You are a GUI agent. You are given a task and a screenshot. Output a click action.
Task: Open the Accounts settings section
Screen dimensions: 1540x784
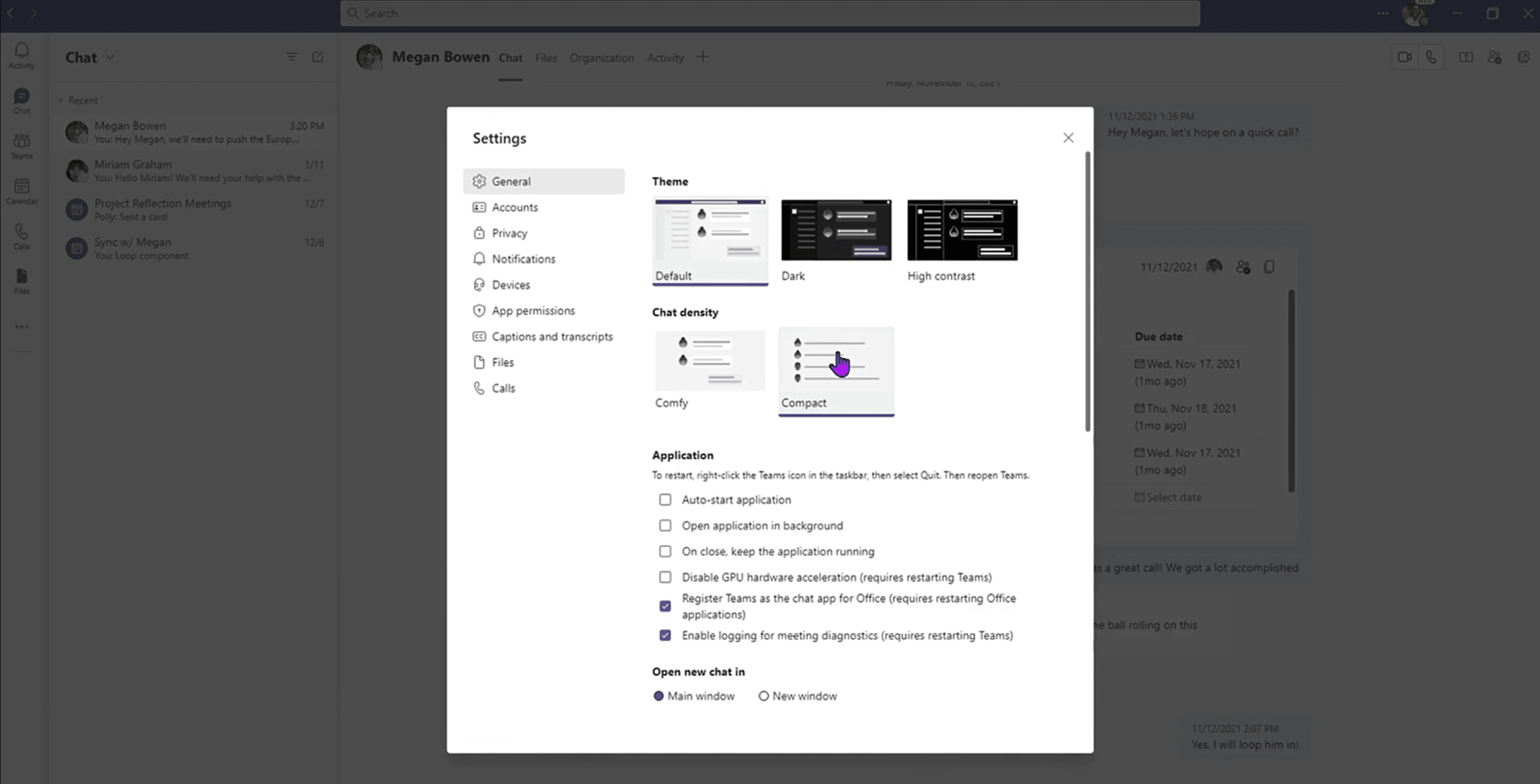544,207
